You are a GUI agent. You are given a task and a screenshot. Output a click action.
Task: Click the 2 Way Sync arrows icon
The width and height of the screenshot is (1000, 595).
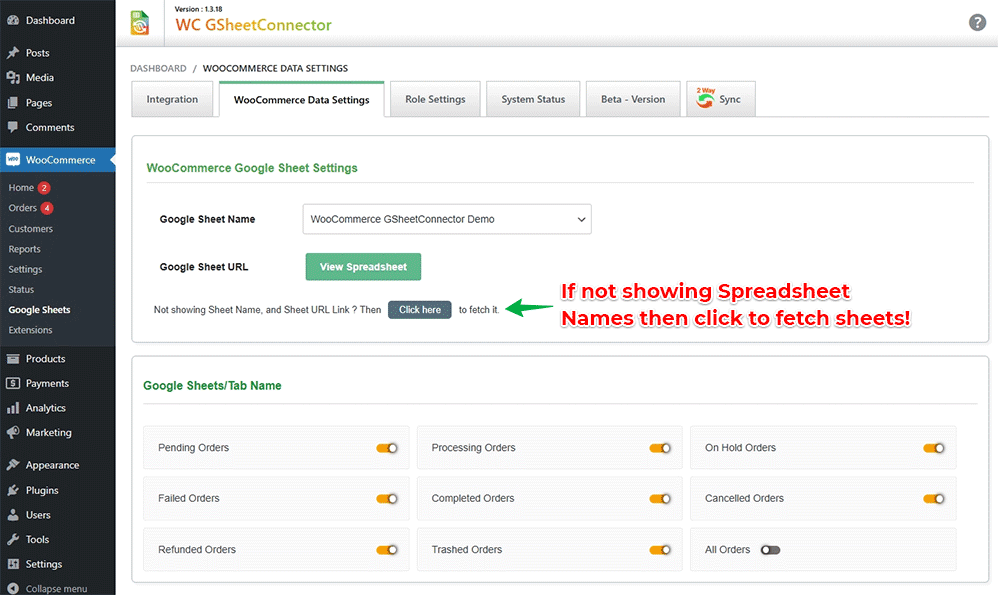tap(705, 98)
